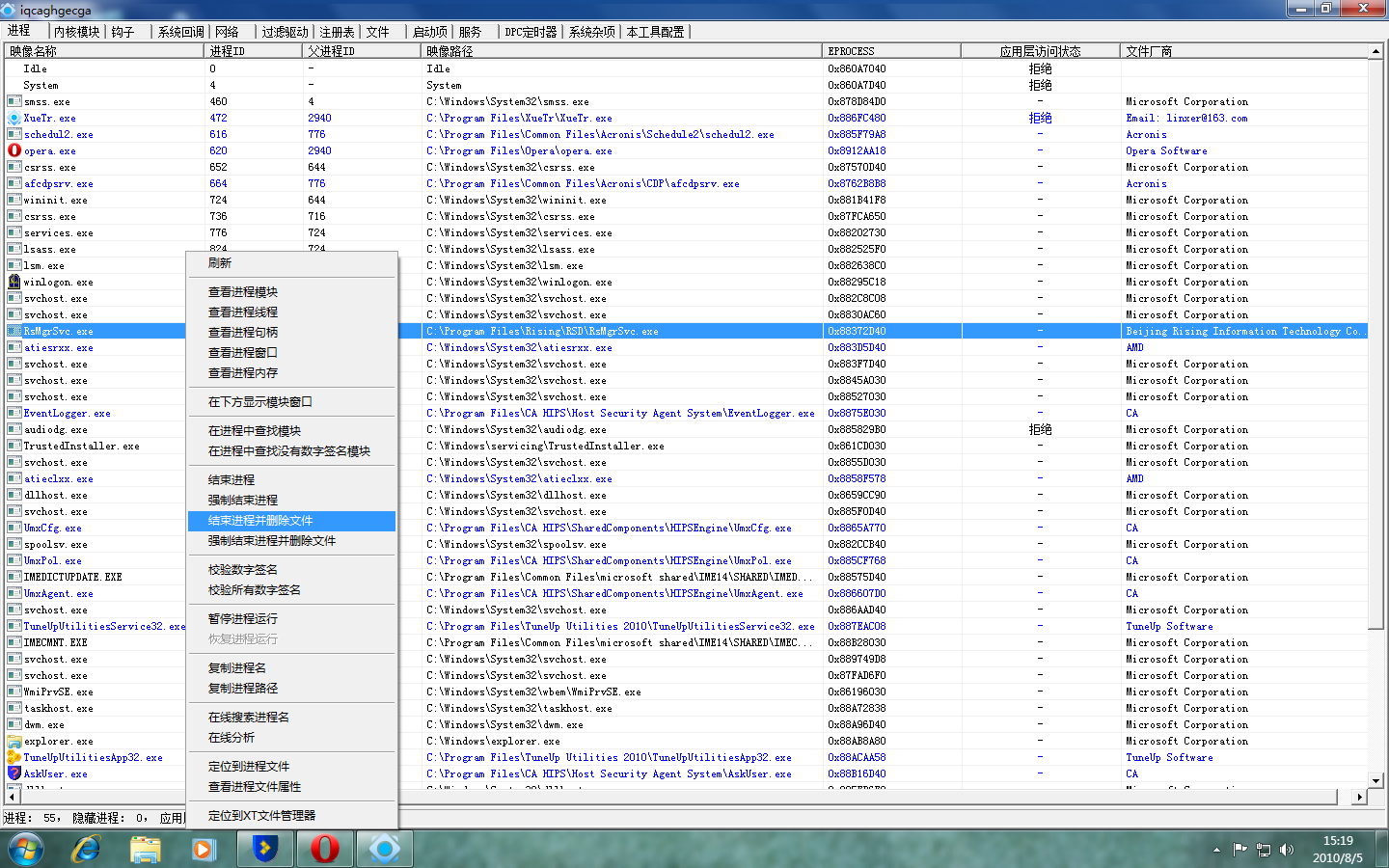The image size is (1389, 868).
Task: Sort by the 映像路径 column header
Action: [x=621, y=51]
